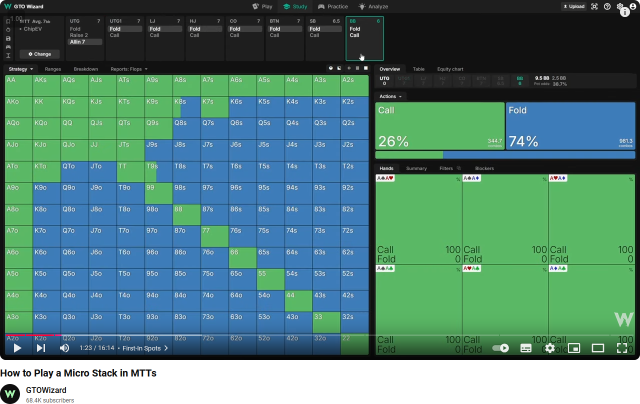640x404 pixels.
Task: Open the help question mark icon
Action: click(607, 7)
